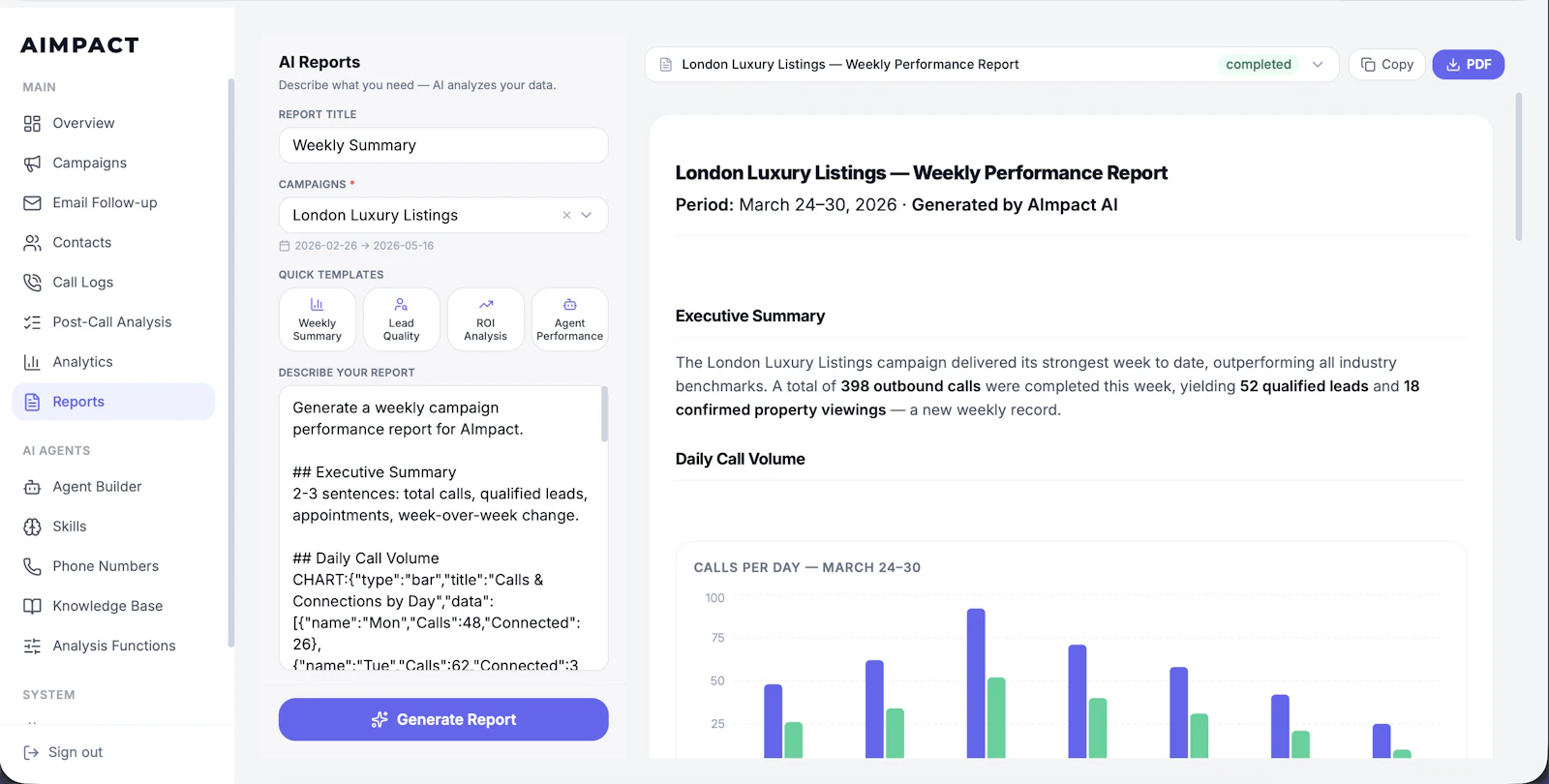Screen dimensions: 1549x784
Task: Click into the Describe Your Report text area
Action: coord(443,528)
